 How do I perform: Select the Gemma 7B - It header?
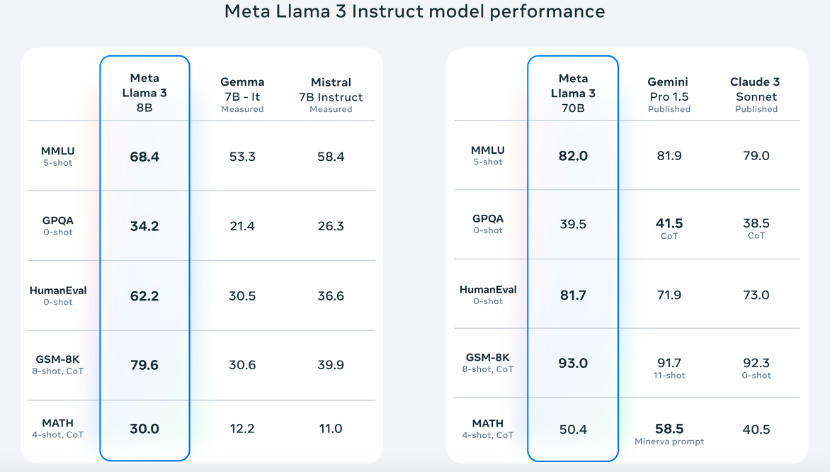pyautogui.click(x=242, y=94)
